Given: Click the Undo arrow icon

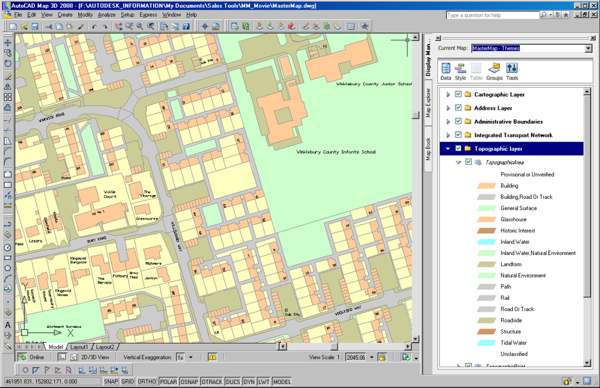Looking at the screenshot, I should coord(94,26).
